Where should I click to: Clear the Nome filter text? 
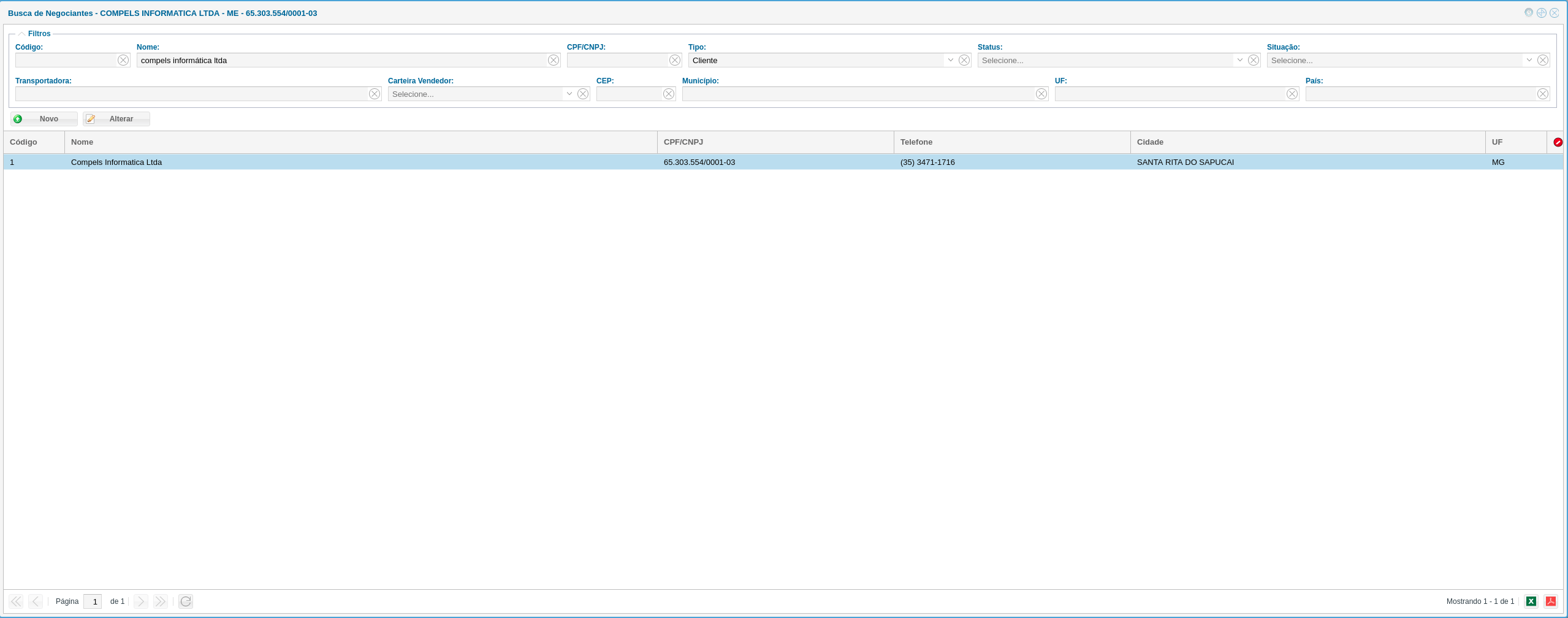[554, 60]
